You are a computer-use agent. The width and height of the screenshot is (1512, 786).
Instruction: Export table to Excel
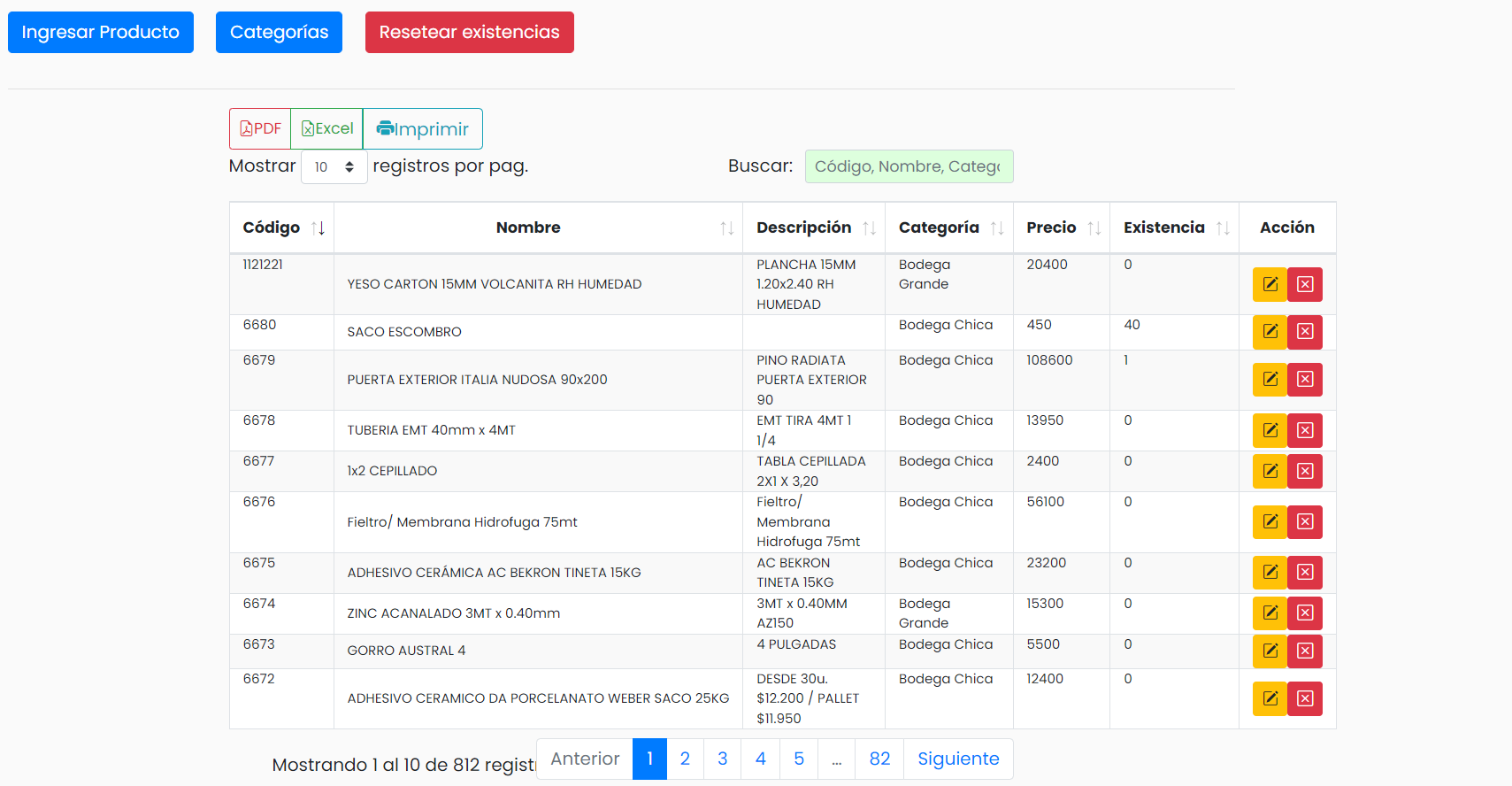(326, 128)
